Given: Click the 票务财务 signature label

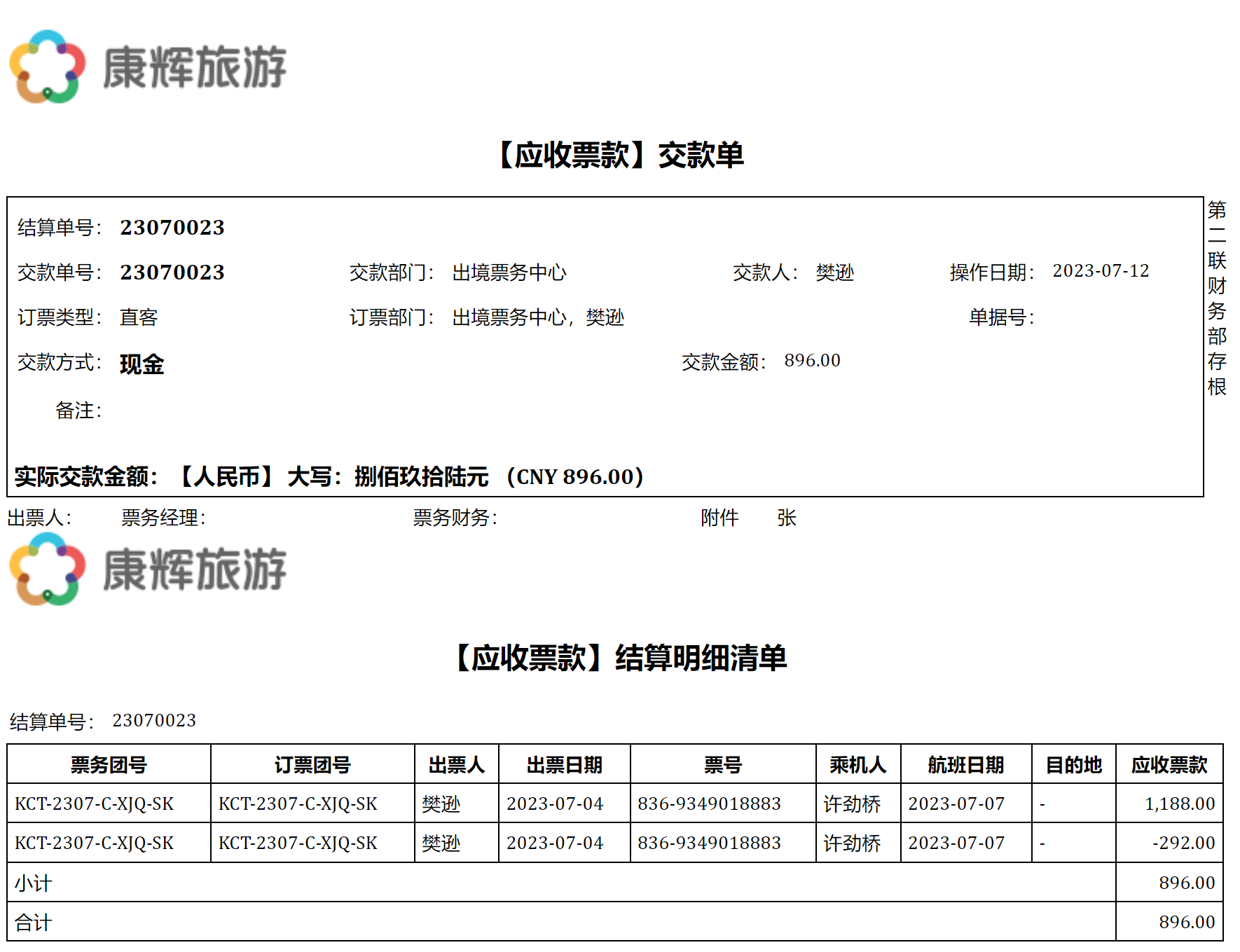Looking at the screenshot, I should click(455, 518).
